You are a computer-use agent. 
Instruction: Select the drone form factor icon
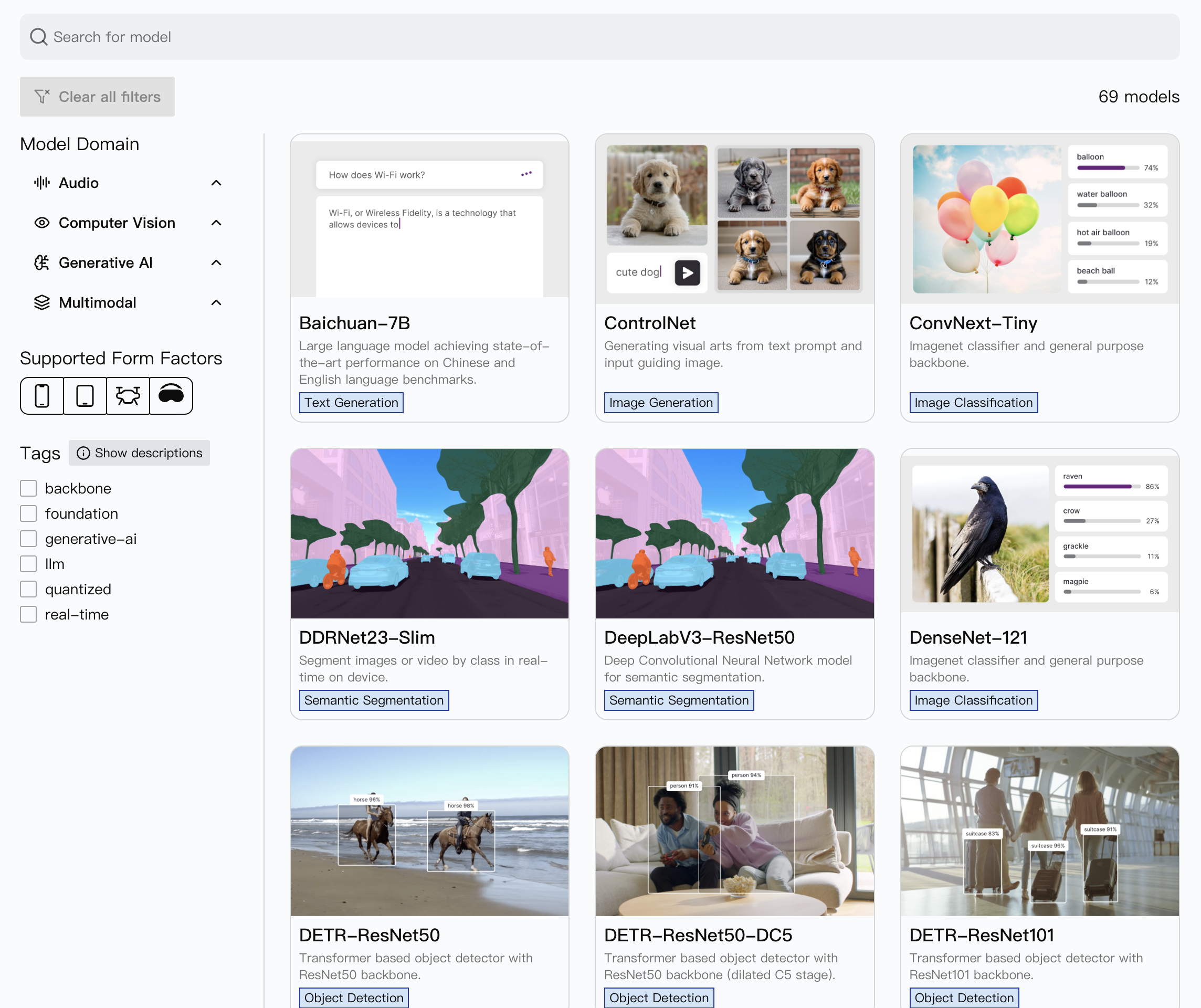[x=128, y=395]
